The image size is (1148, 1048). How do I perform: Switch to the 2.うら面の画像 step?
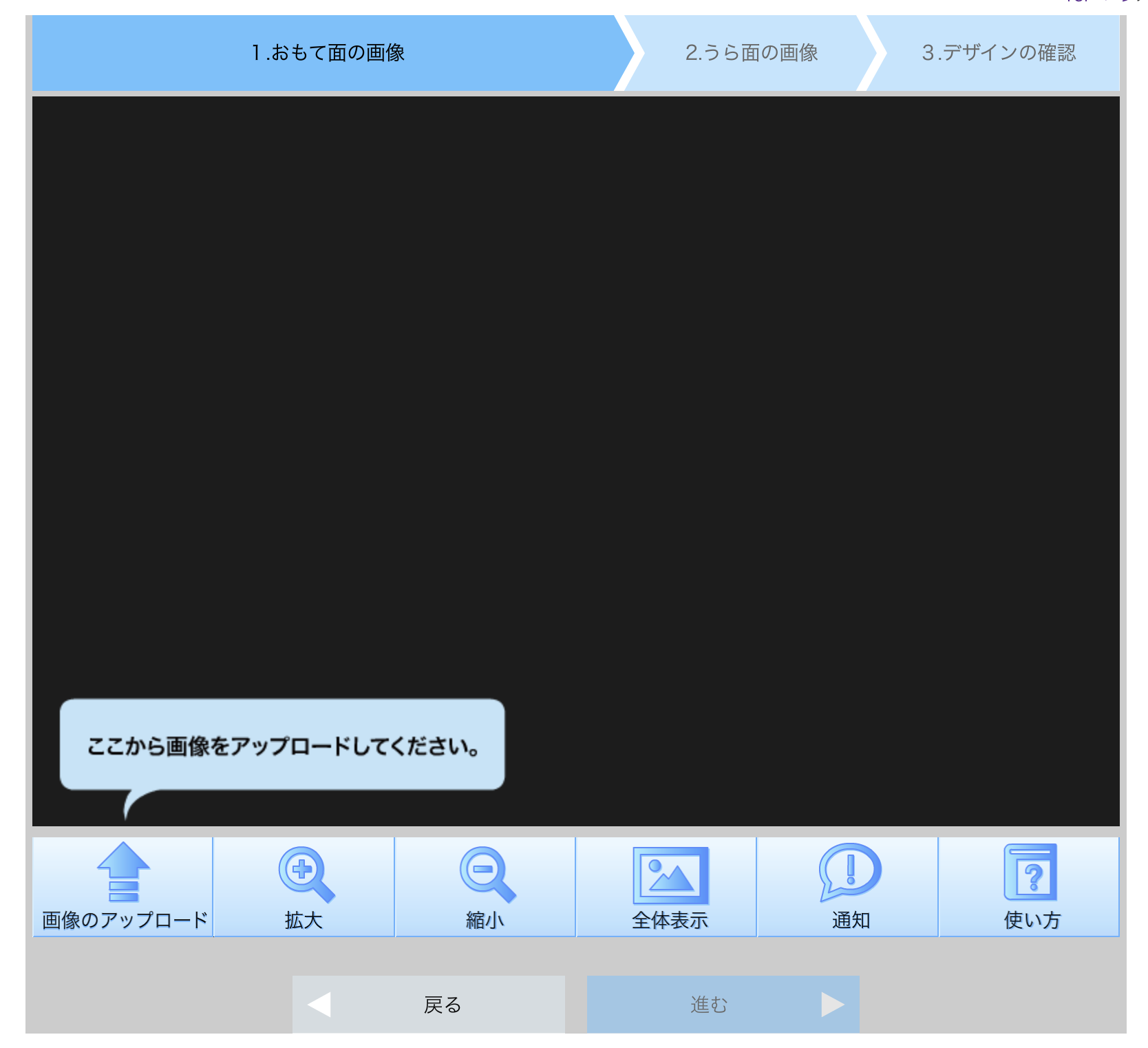pos(751,53)
